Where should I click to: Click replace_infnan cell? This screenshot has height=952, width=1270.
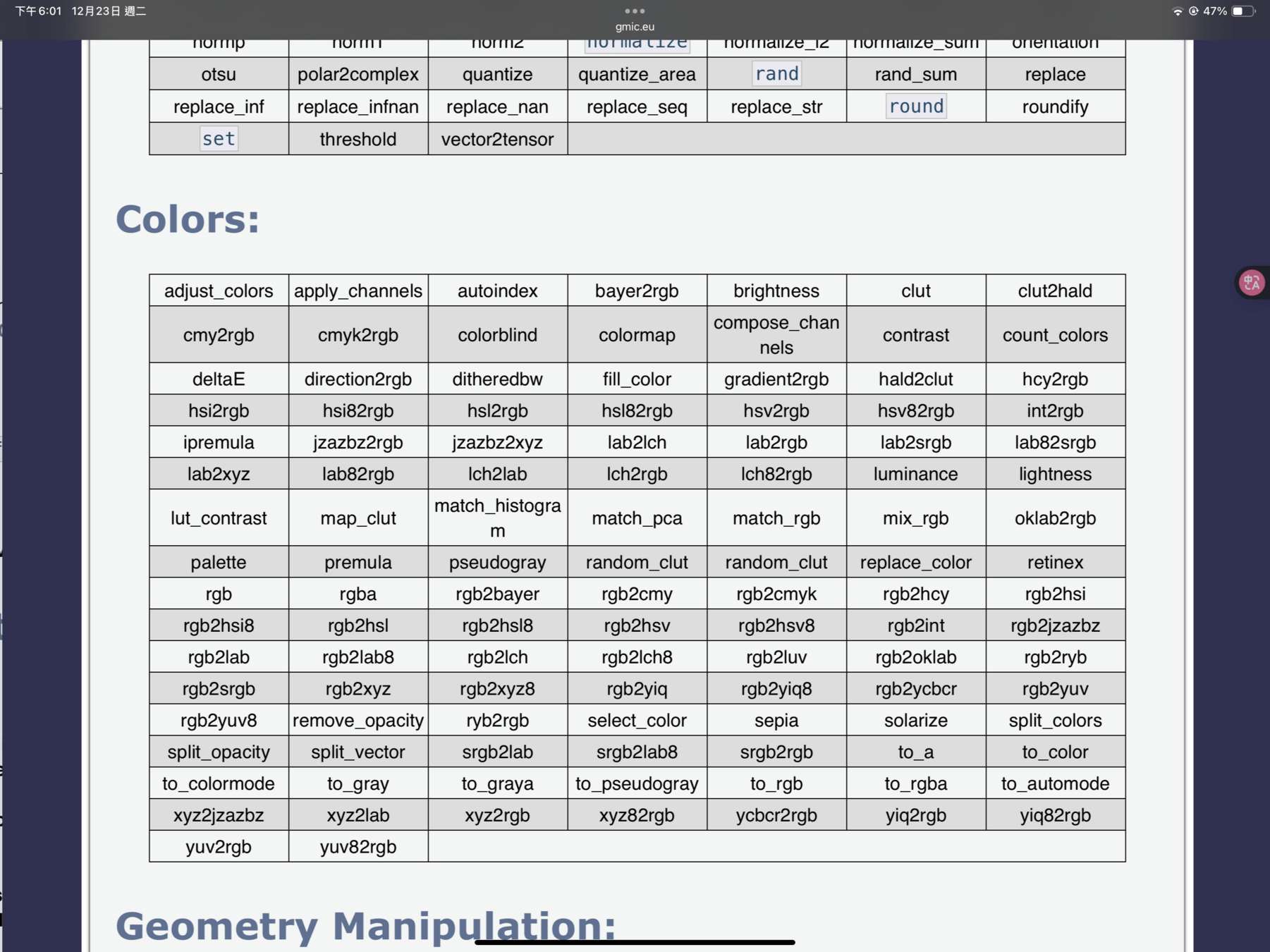[358, 106]
